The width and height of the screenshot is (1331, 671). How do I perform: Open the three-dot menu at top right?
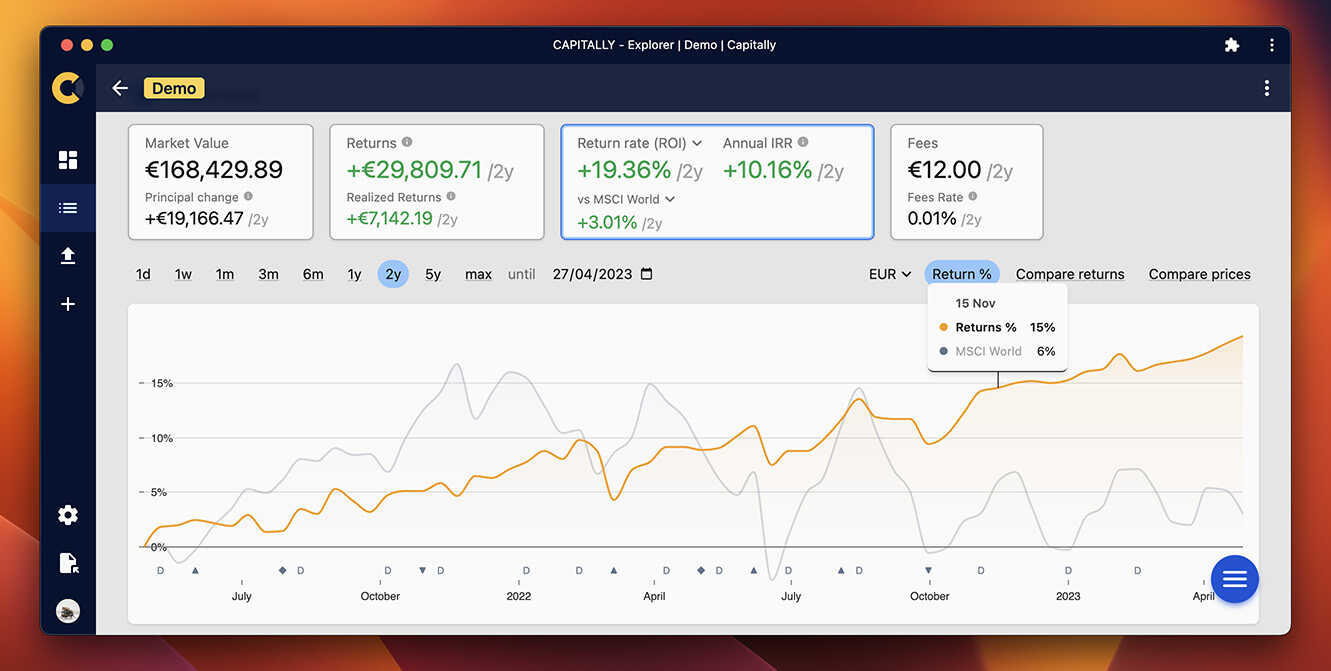pyautogui.click(x=1266, y=88)
